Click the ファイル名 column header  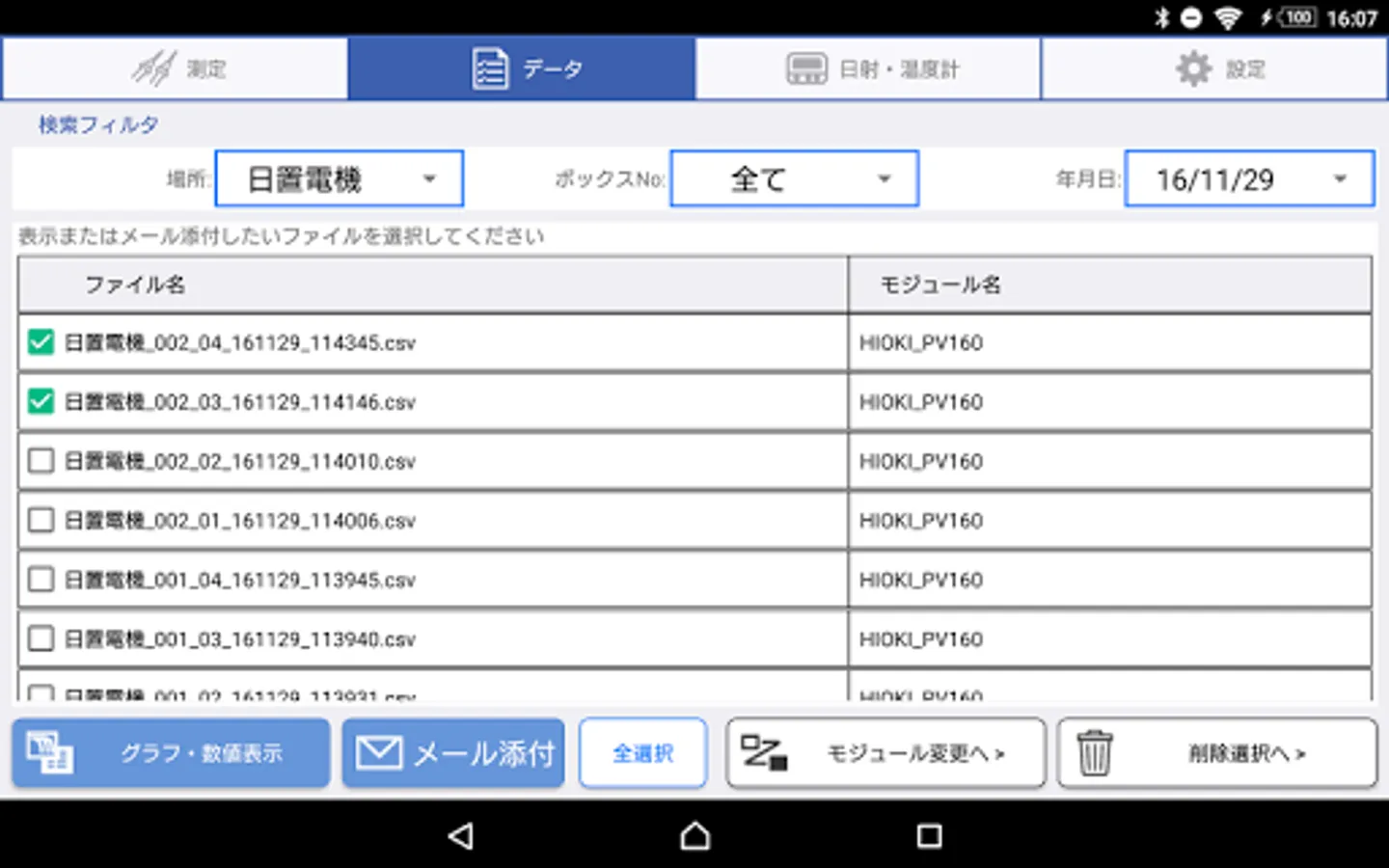click(433, 285)
